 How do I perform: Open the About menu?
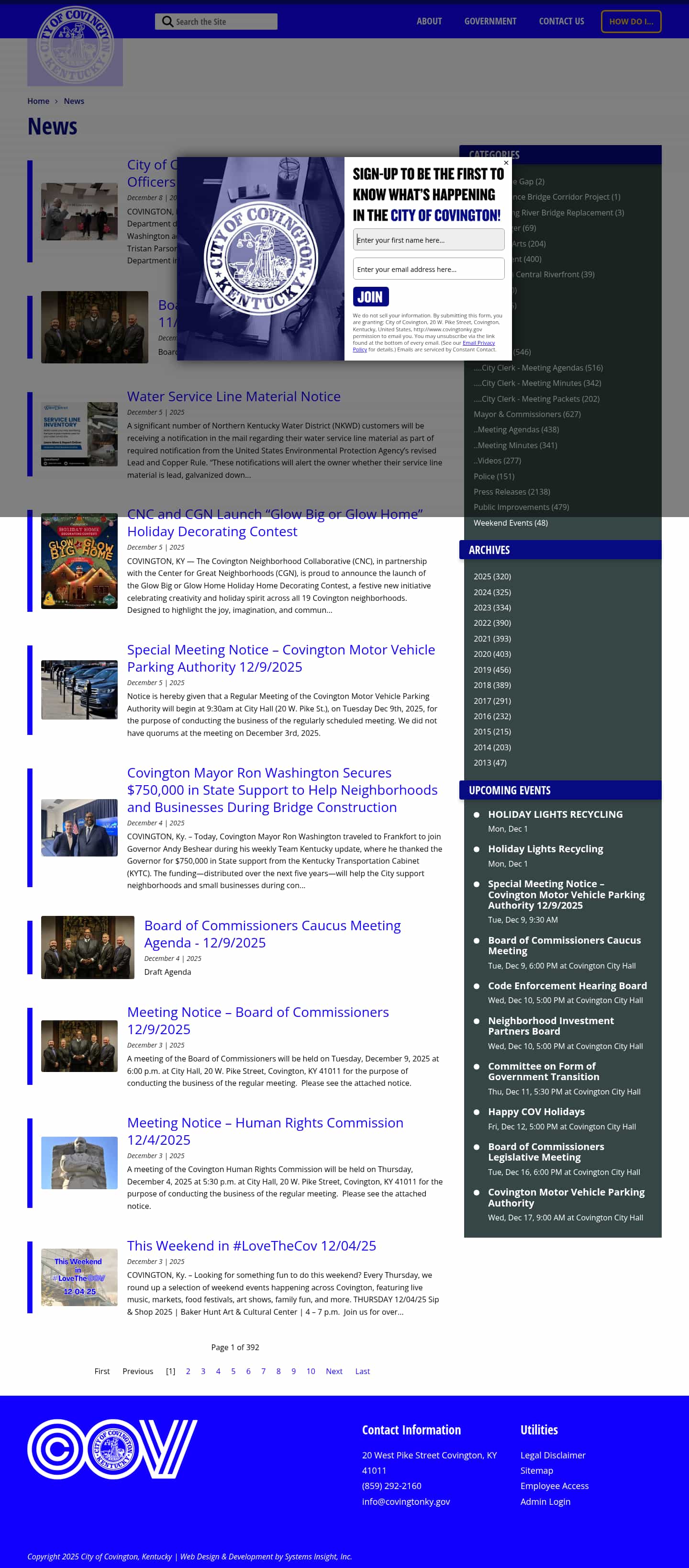(x=429, y=21)
